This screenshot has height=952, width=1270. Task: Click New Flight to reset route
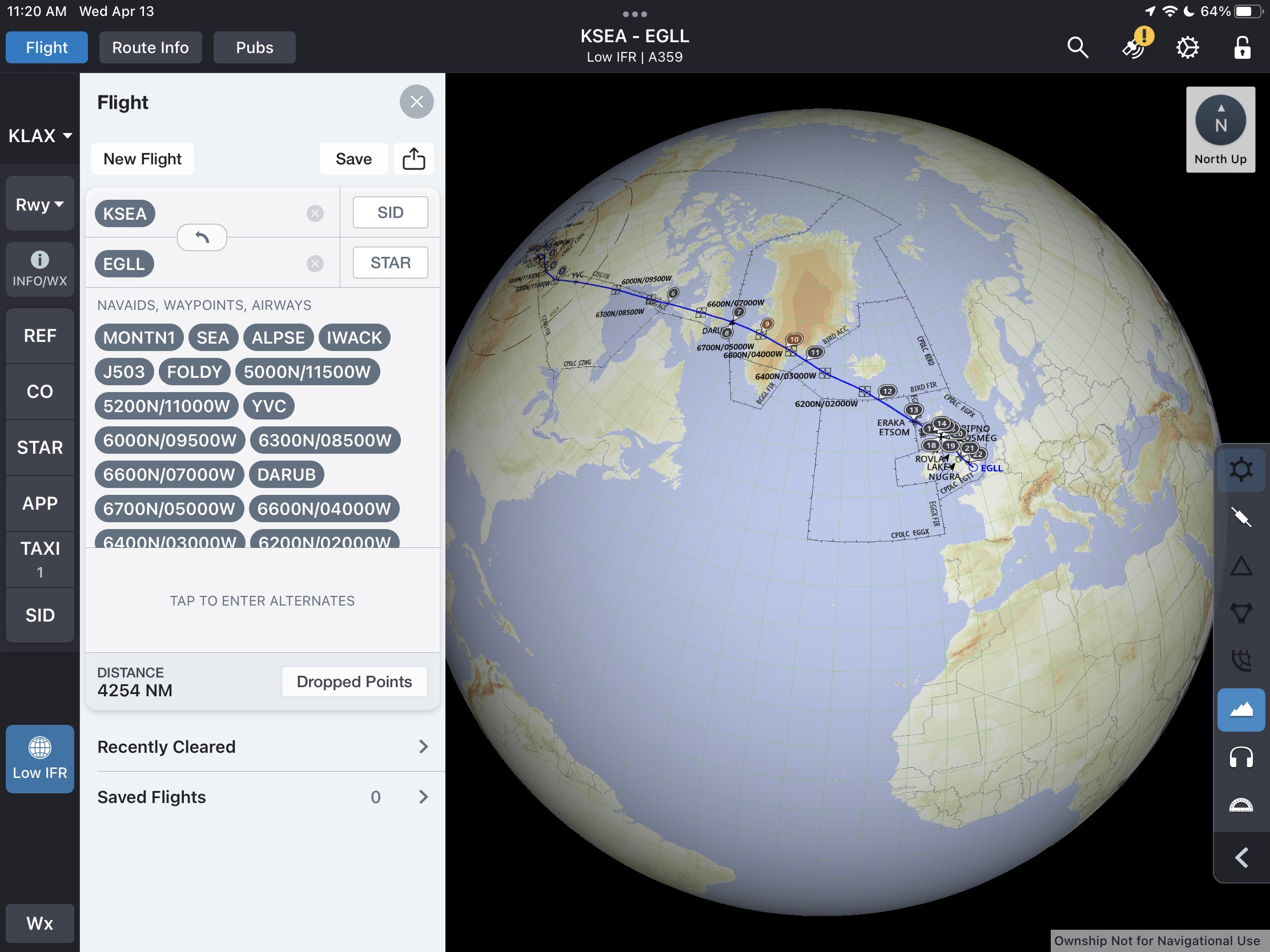[x=143, y=158]
